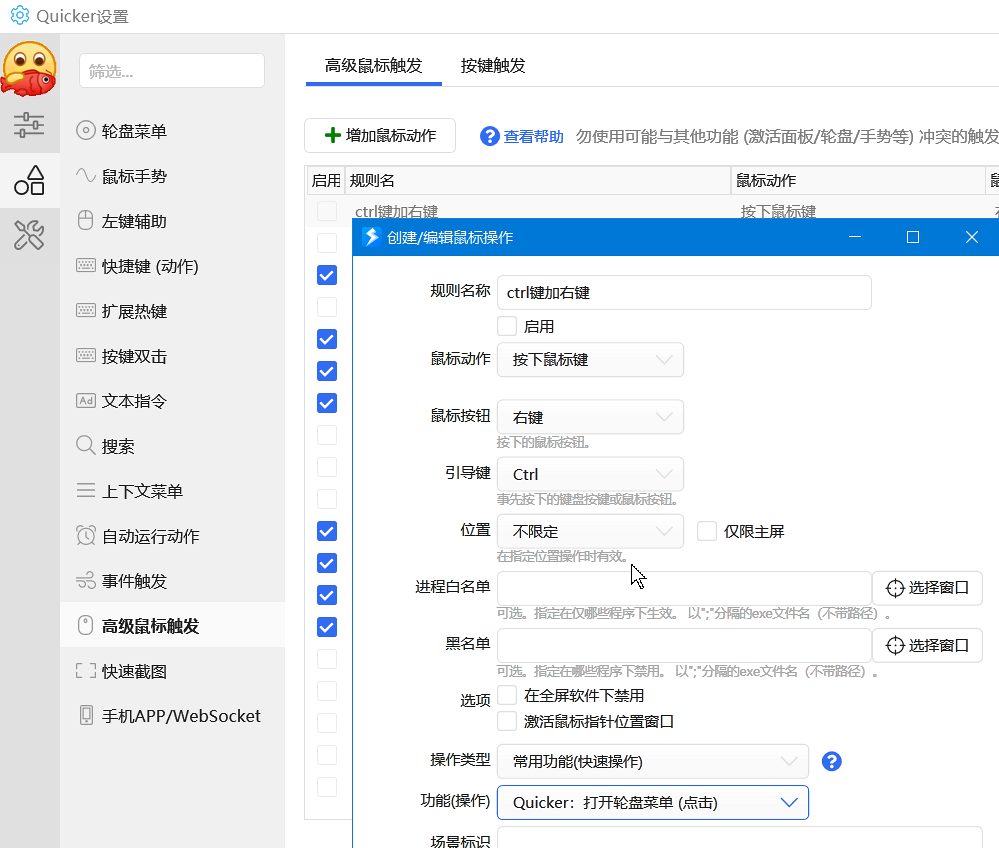
Task: Toggle enable checkbox for ctrl键加右键 rule
Action: (327, 211)
